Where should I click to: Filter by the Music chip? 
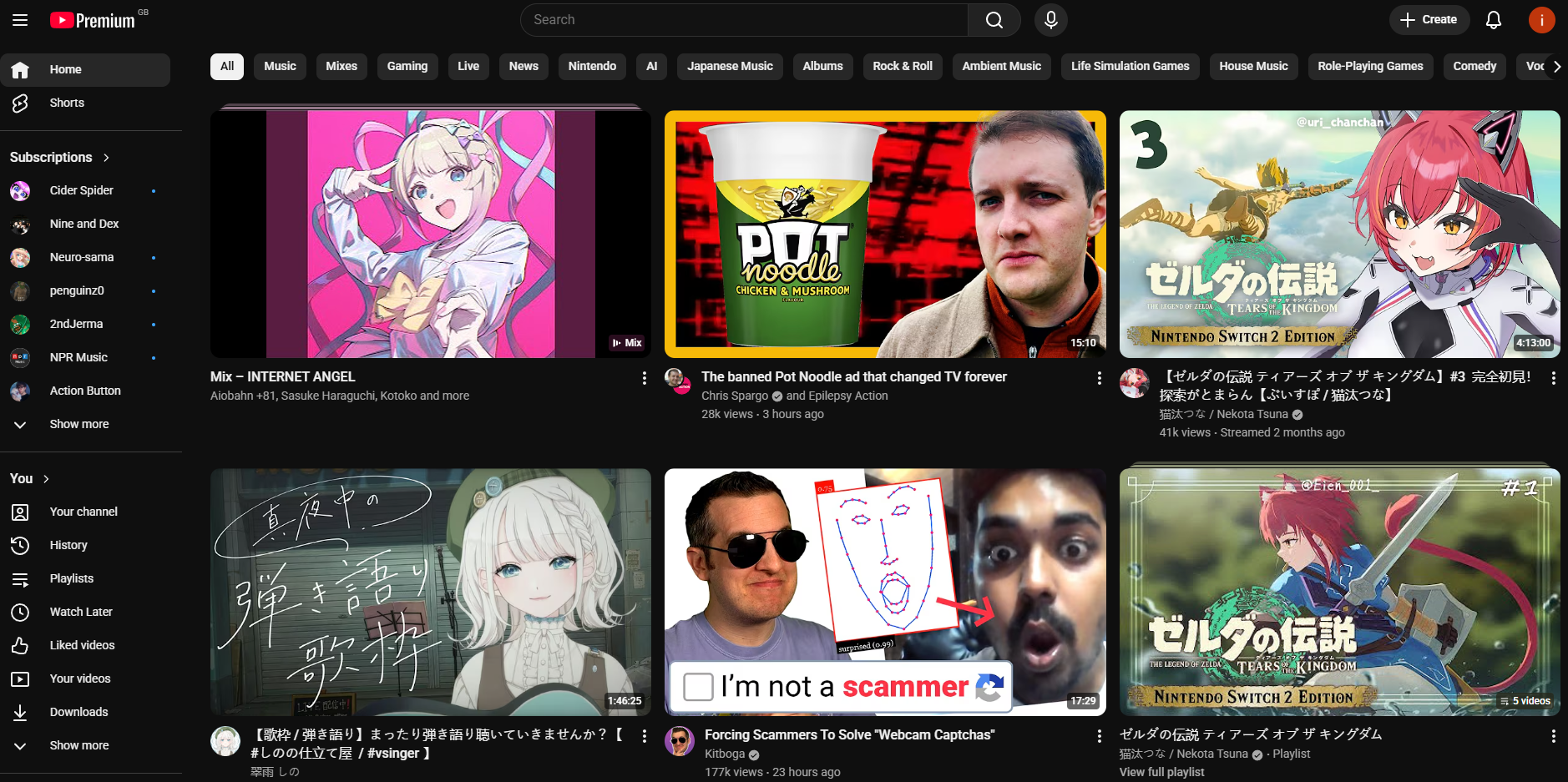pyautogui.click(x=280, y=66)
